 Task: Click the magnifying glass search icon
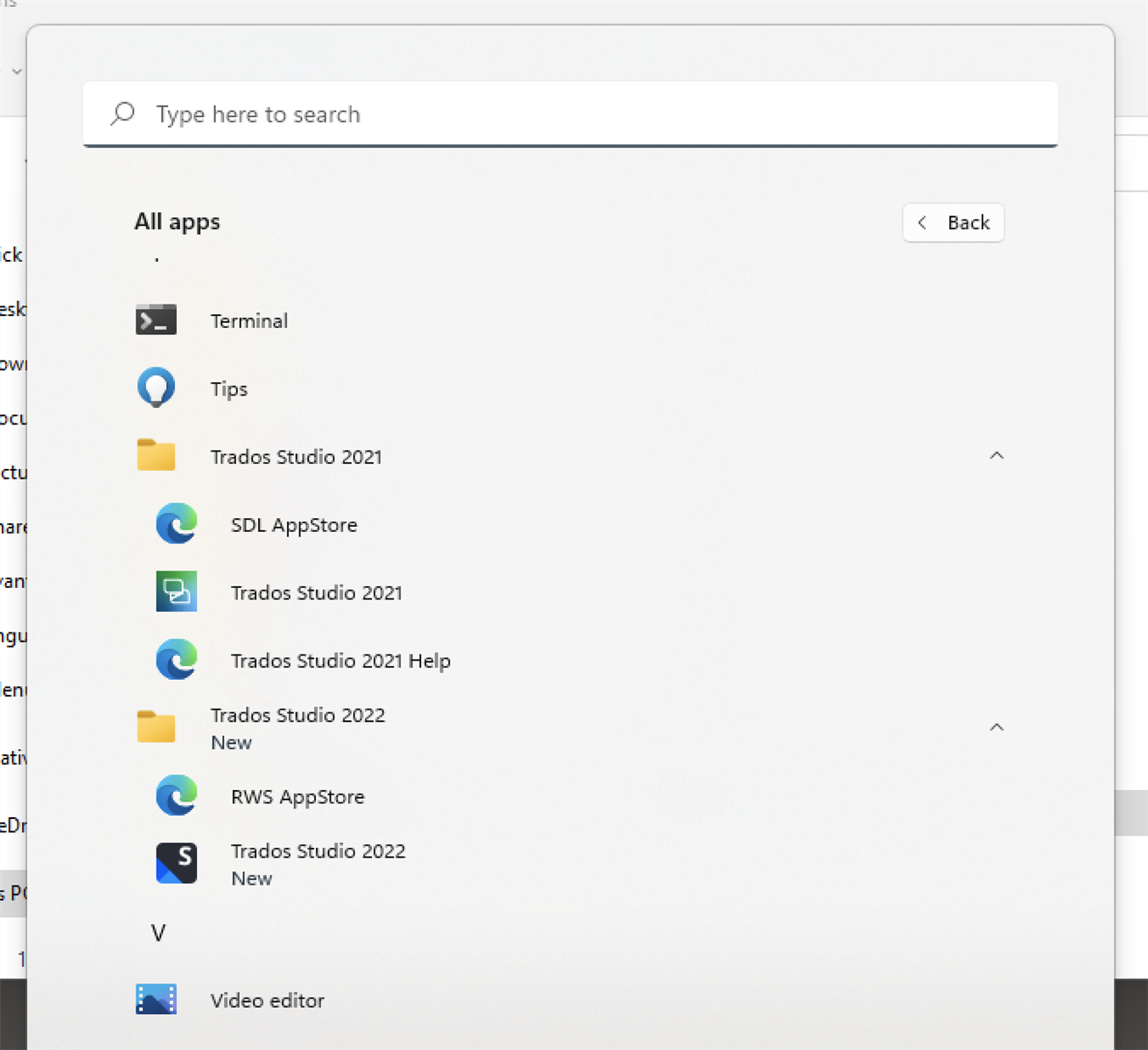(x=122, y=114)
